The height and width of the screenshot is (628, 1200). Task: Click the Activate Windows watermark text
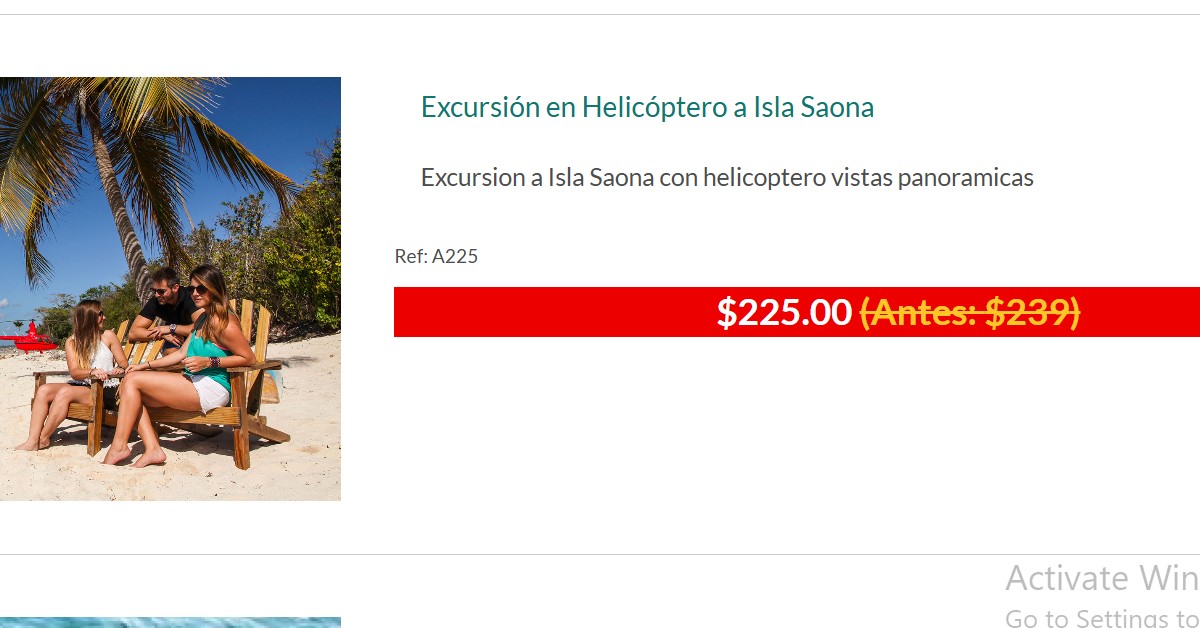[x=1102, y=578]
